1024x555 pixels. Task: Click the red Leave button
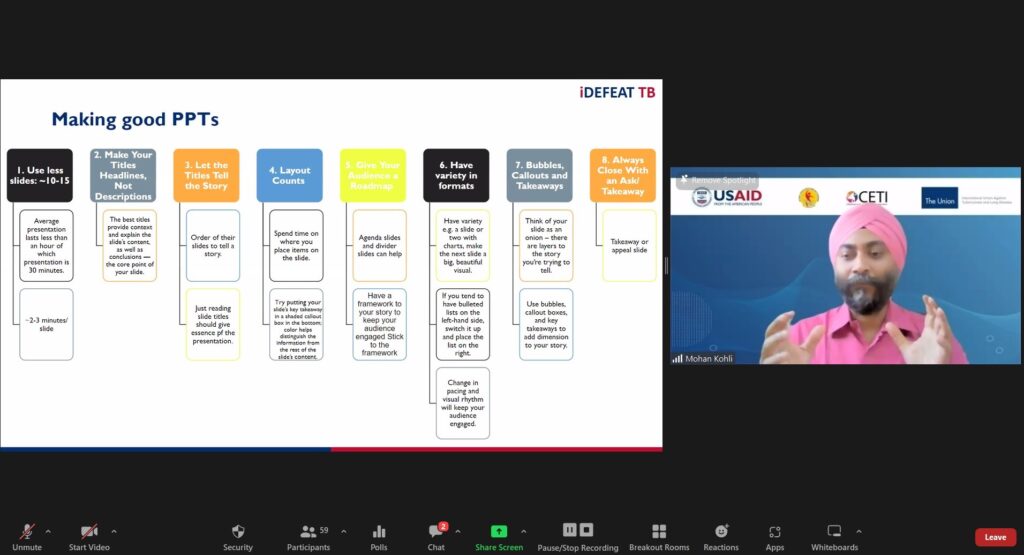pyautogui.click(x=995, y=537)
